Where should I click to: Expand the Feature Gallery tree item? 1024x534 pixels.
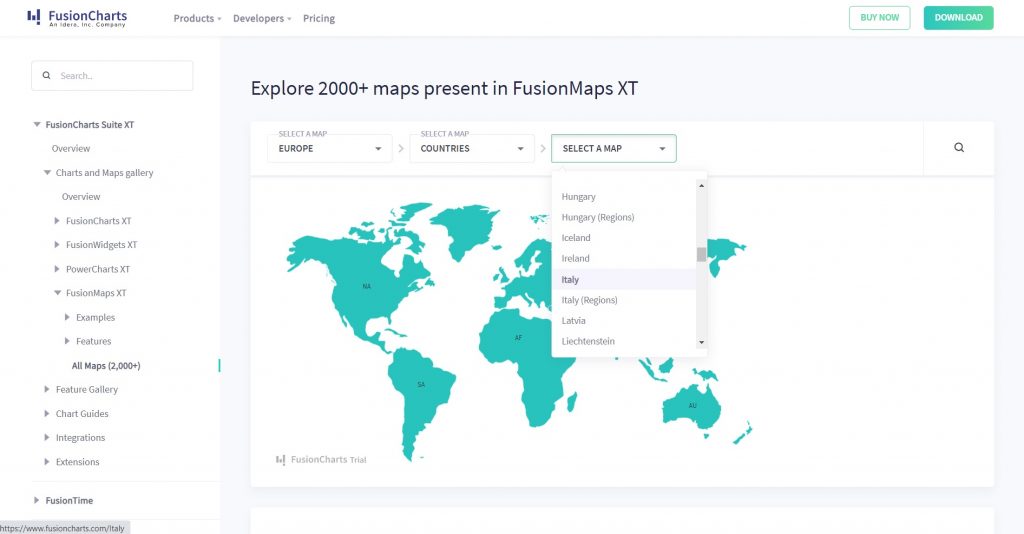pyautogui.click(x=47, y=390)
